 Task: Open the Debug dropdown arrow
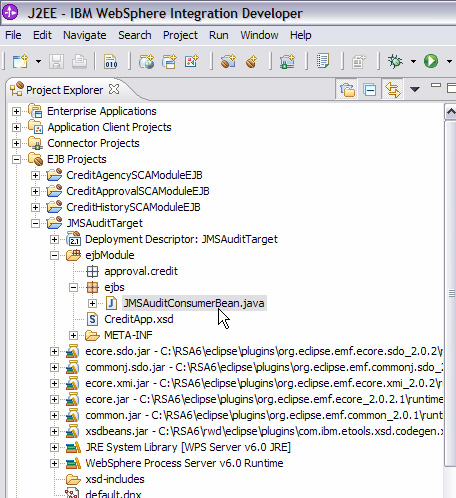[x=413, y=61]
